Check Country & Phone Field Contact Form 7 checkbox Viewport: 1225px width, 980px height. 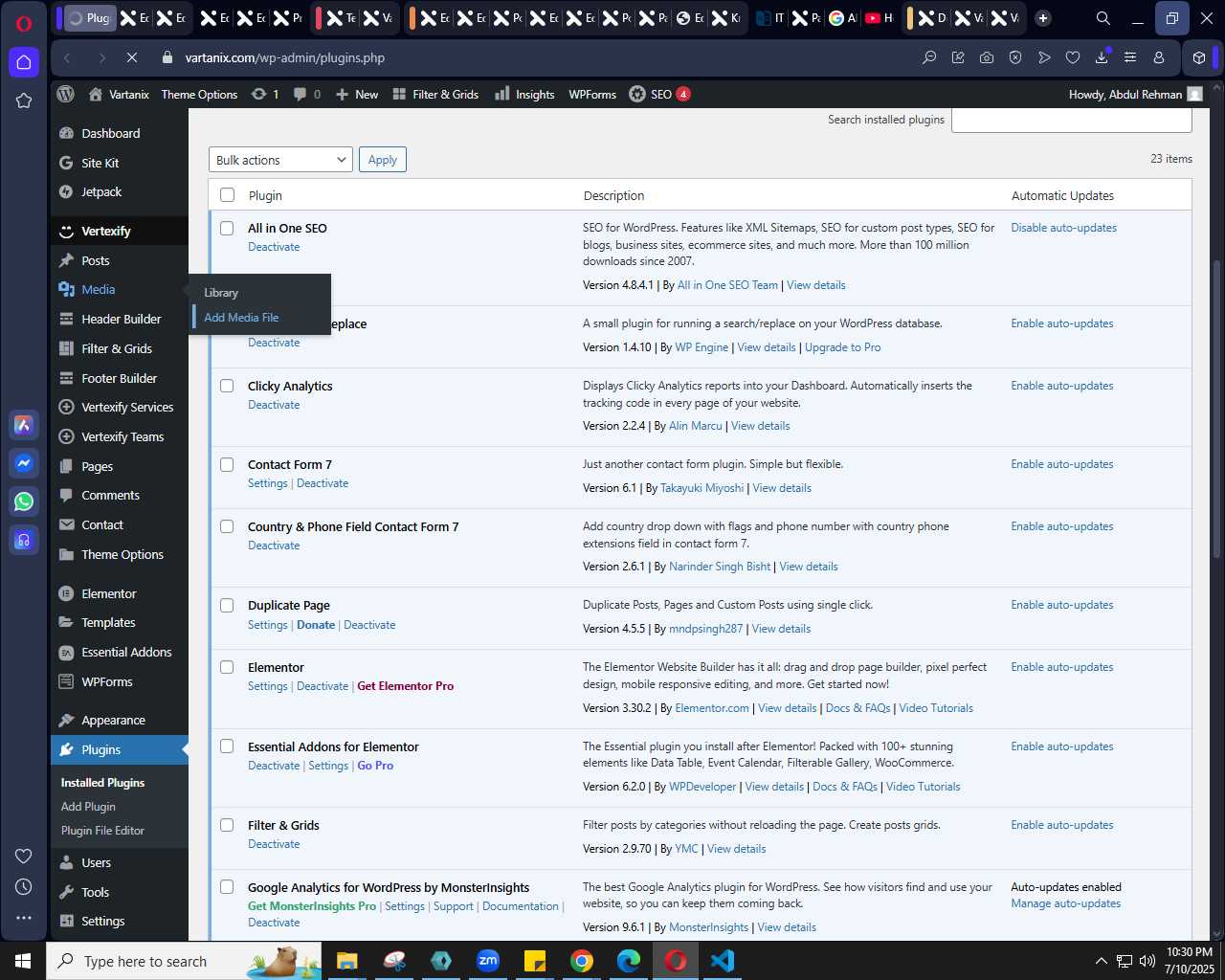pyautogui.click(x=227, y=526)
